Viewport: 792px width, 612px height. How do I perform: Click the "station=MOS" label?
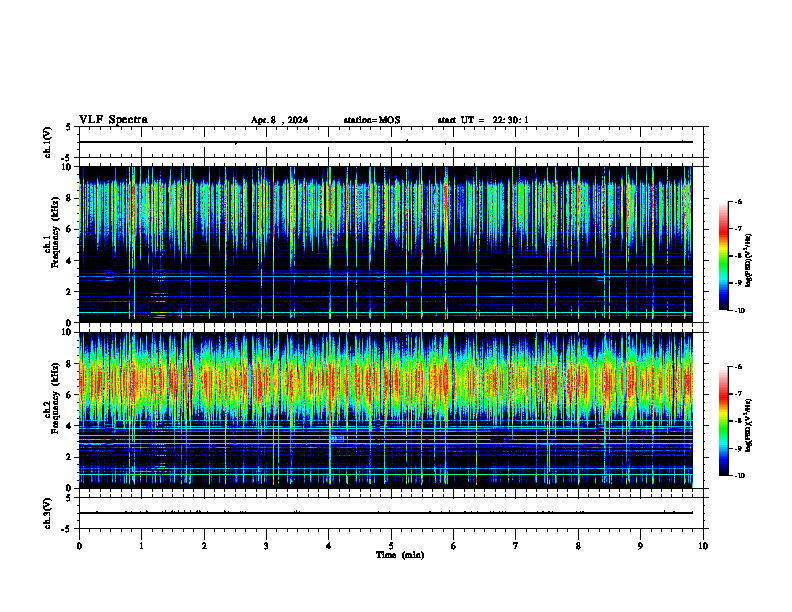(x=372, y=120)
